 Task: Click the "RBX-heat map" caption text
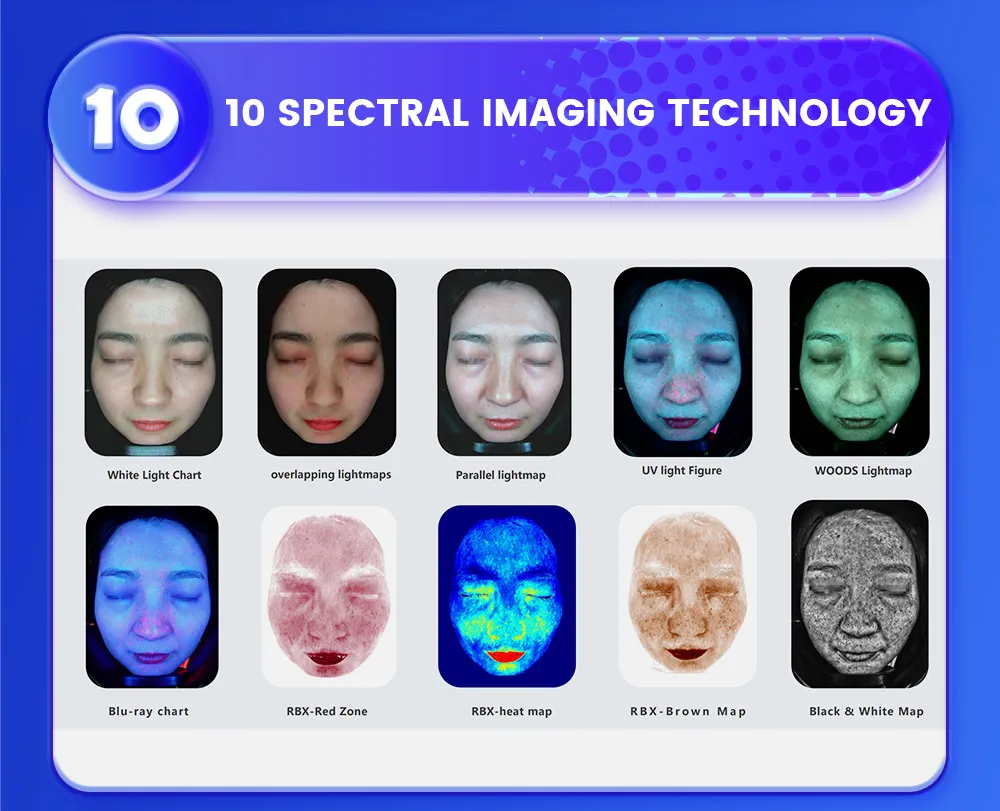[512, 711]
